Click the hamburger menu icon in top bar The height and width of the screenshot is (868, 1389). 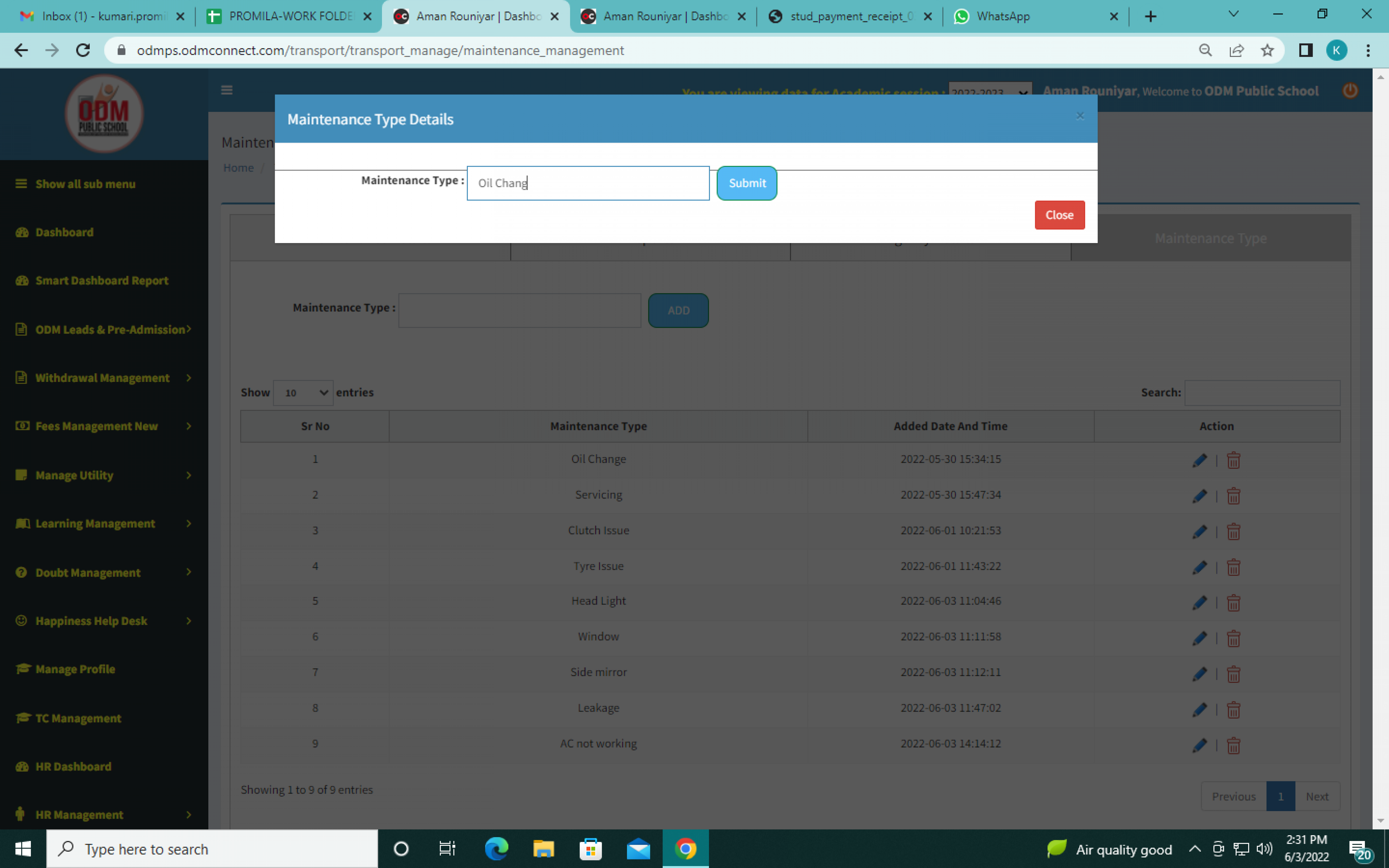click(x=227, y=90)
